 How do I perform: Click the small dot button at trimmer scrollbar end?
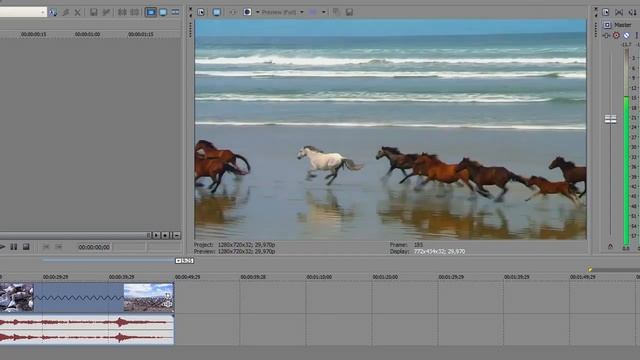tap(165, 236)
